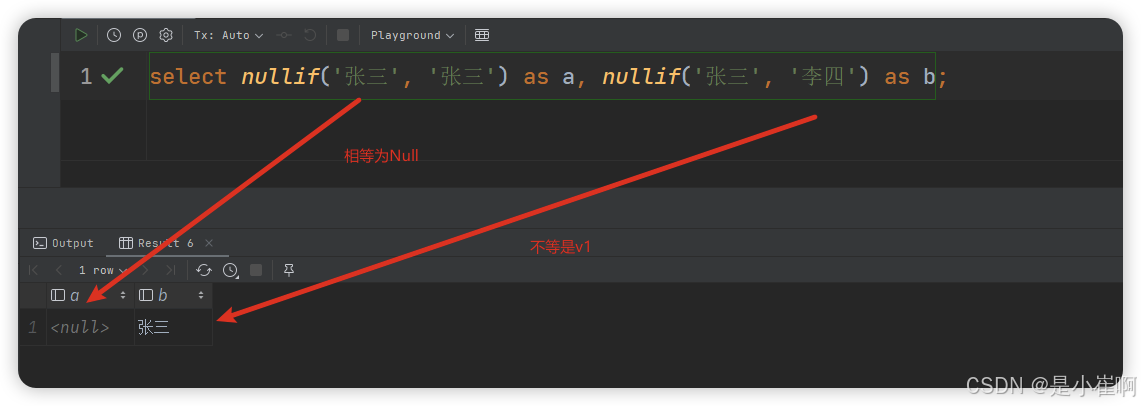Image resolution: width=1141 pixels, height=406 pixels.
Task: Switch to the Output tab
Action: coord(64,243)
